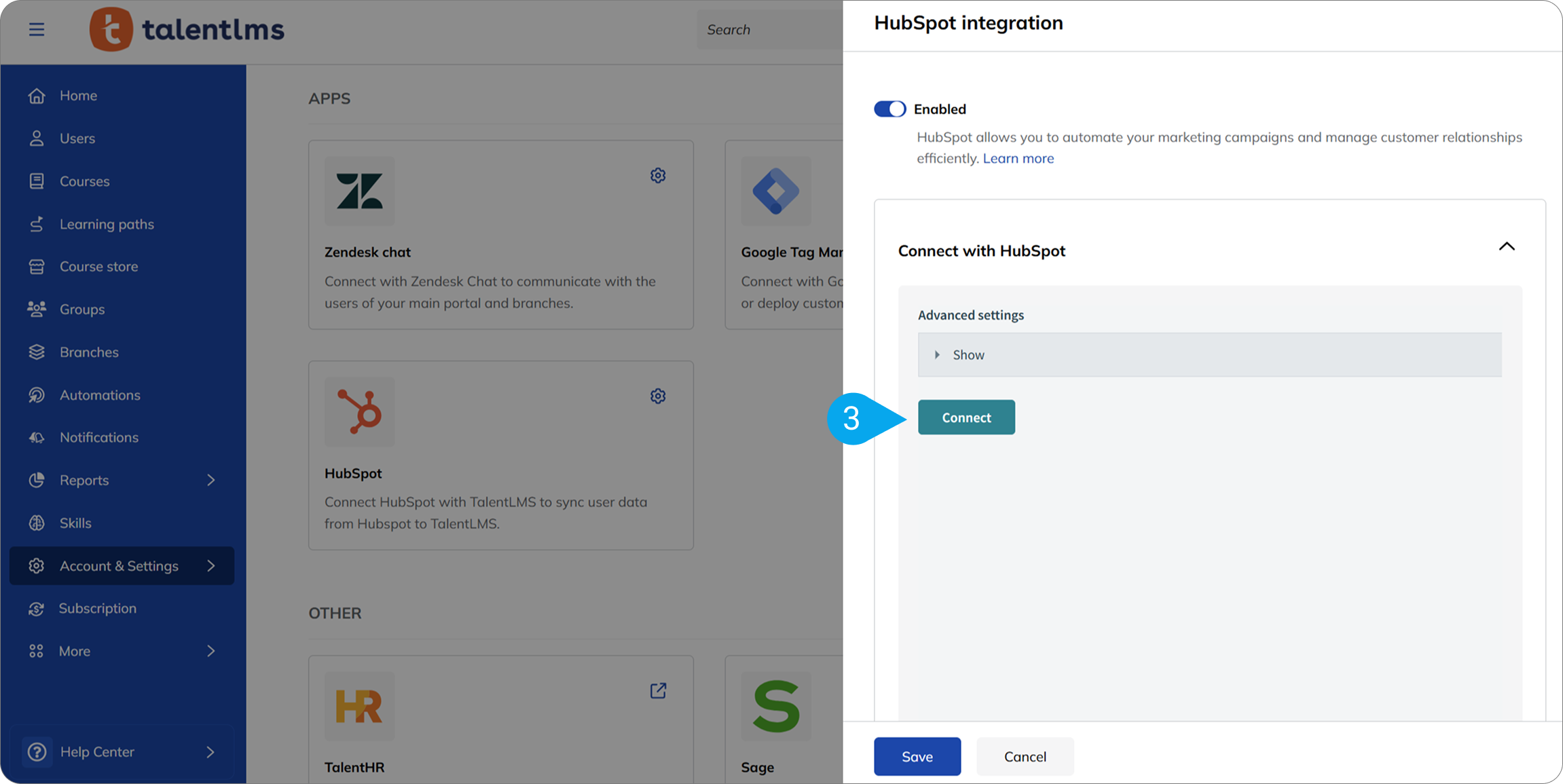The height and width of the screenshot is (784, 1563).
Task: Open the hamburger menu icon
Action: pos(37,30)
